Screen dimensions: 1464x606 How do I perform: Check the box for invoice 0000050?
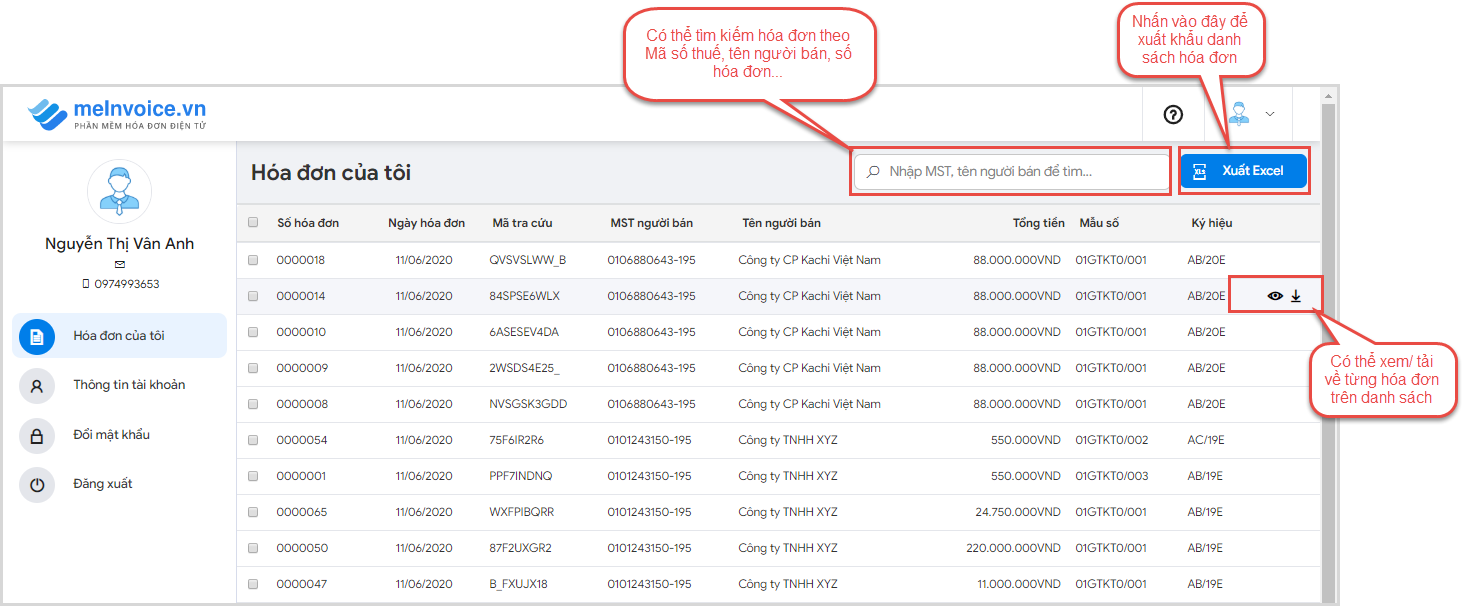(x=253, y=548)
